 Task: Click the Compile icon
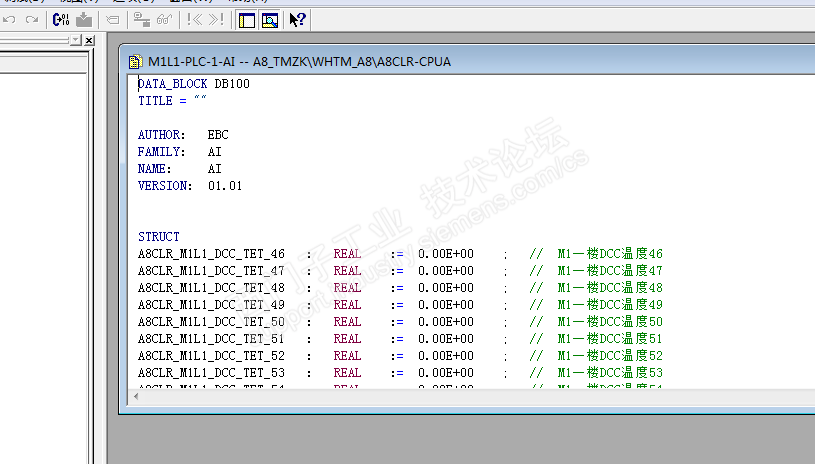tap(61, 20)
